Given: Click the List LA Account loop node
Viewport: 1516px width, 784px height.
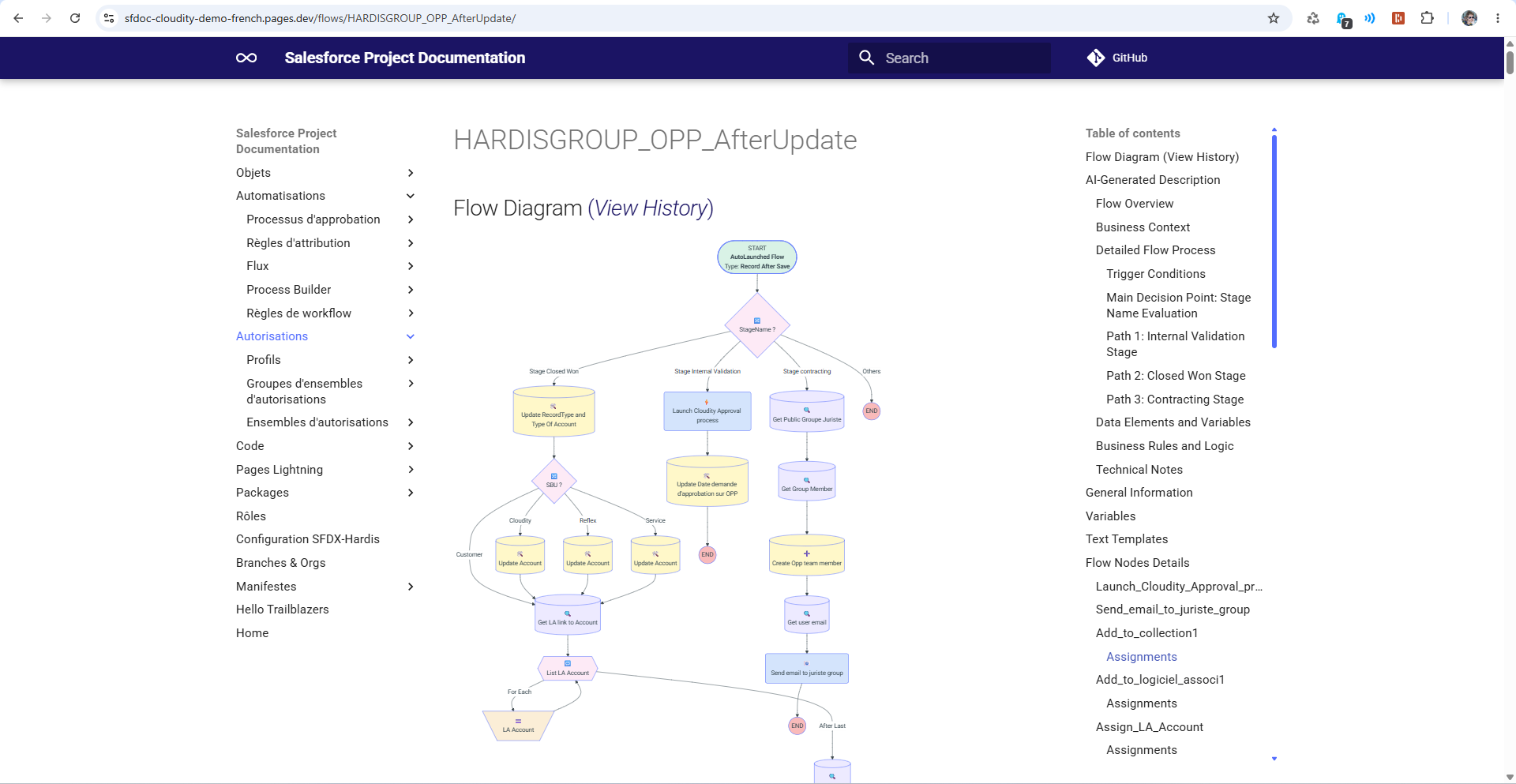Looking at the screenshot, I should 568,668.
